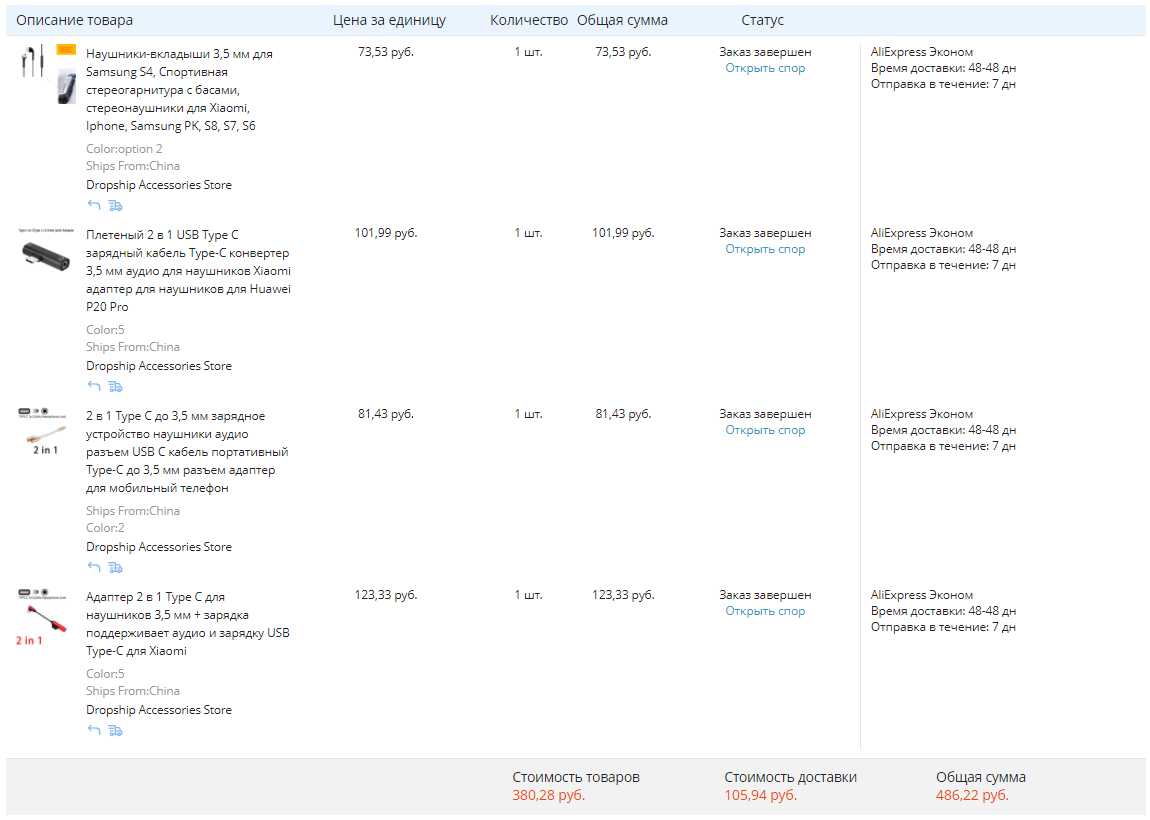This screenshot has height=820, width=1150.
Task: Open dispute for the 73,53 руб. earphones order
Action: [765, 68]
